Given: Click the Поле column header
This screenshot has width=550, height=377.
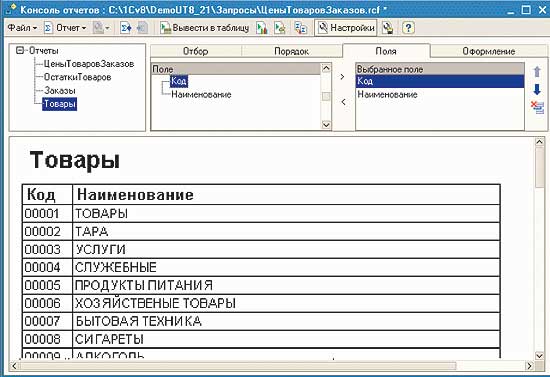Looking at the screenshot, I should (236, 69).
